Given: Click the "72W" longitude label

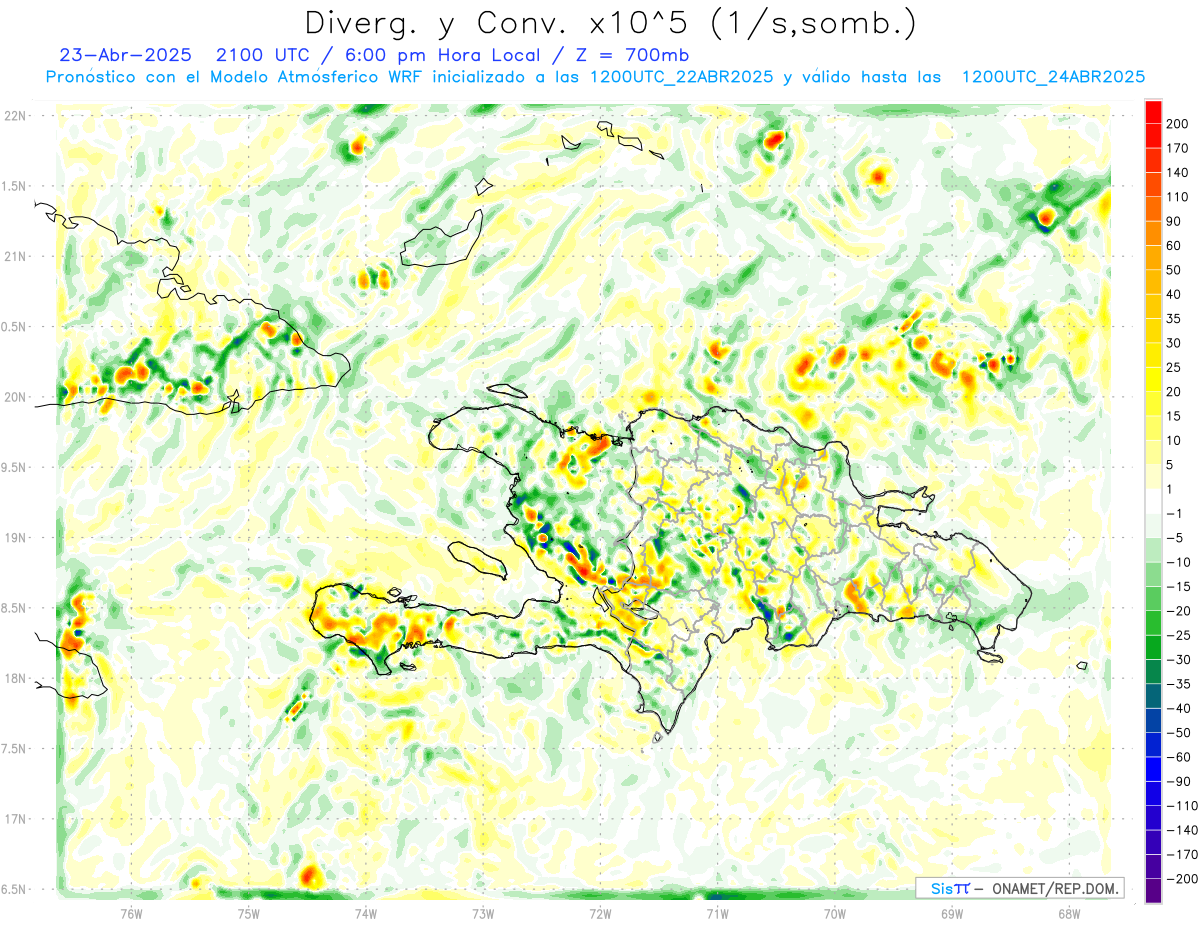Looking at the screenshot, I should pos(600,912).
